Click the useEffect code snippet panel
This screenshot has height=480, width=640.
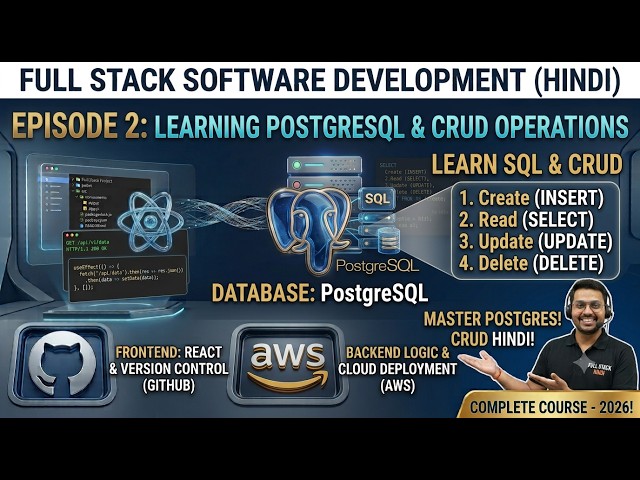click(x=129, y=277)
